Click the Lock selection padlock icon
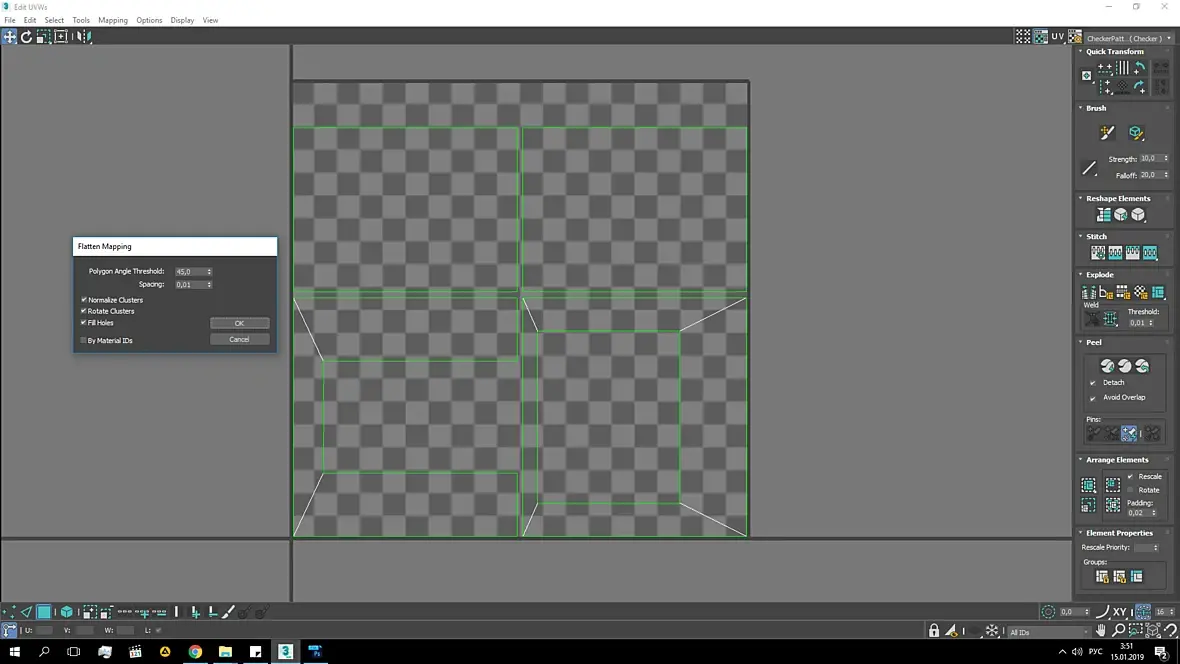 click(x=934, y=631)
